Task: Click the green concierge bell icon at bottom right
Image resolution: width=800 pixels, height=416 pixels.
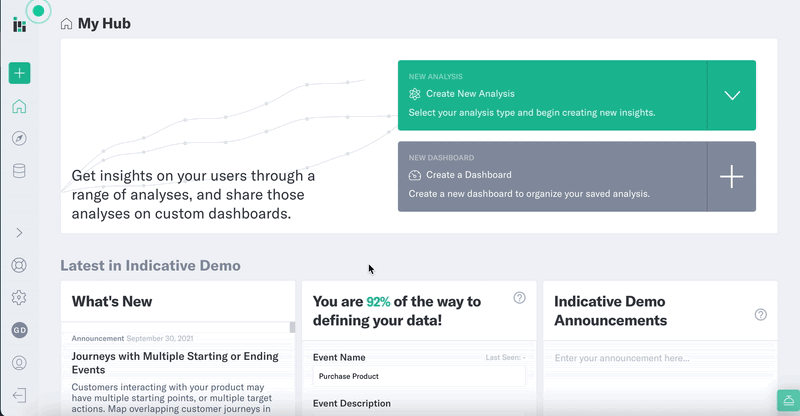Action: 789,400
